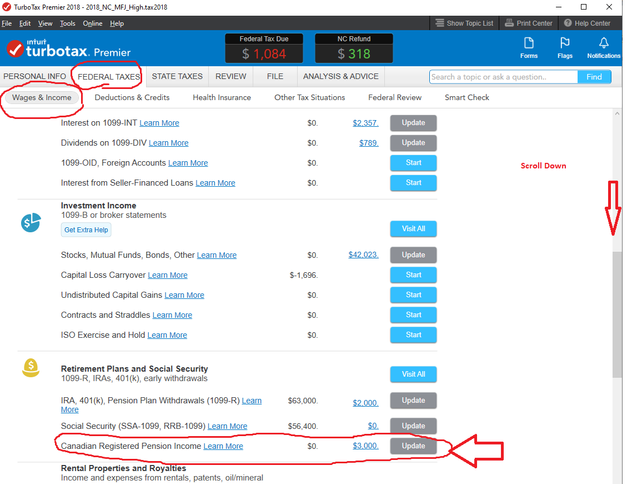Update Stocks, Mutual Funds, Bonds, Other
The width and height of the screenshot is (637, 484).
pyautogui.click(x=413, y=255)
